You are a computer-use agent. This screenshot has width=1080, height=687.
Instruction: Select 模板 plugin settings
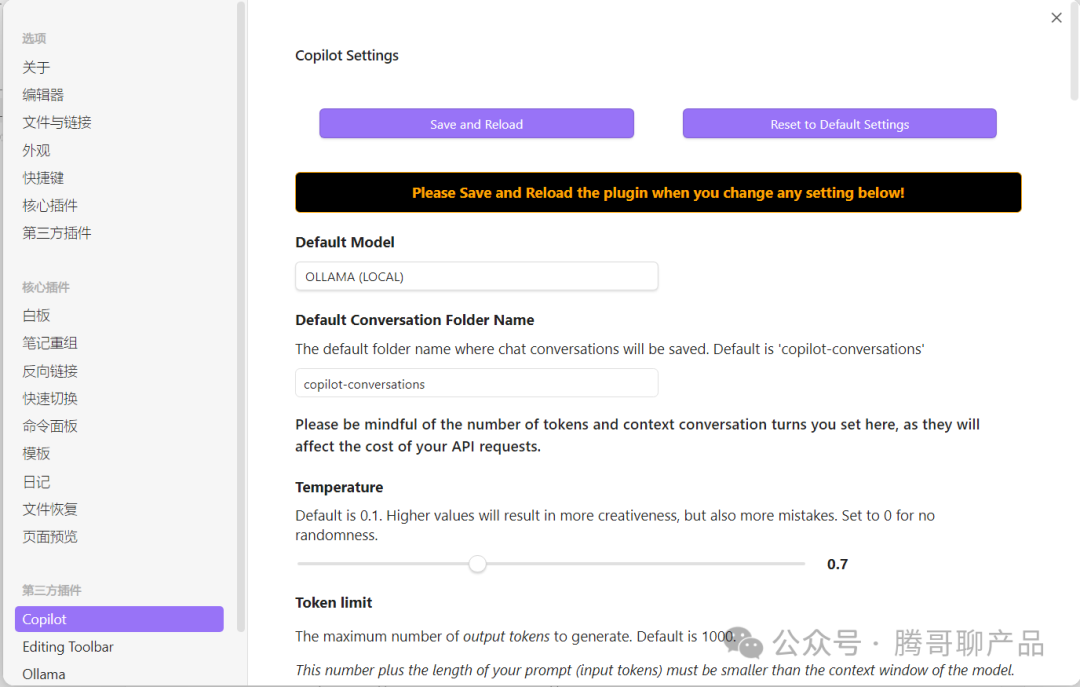tap(36, 453)
